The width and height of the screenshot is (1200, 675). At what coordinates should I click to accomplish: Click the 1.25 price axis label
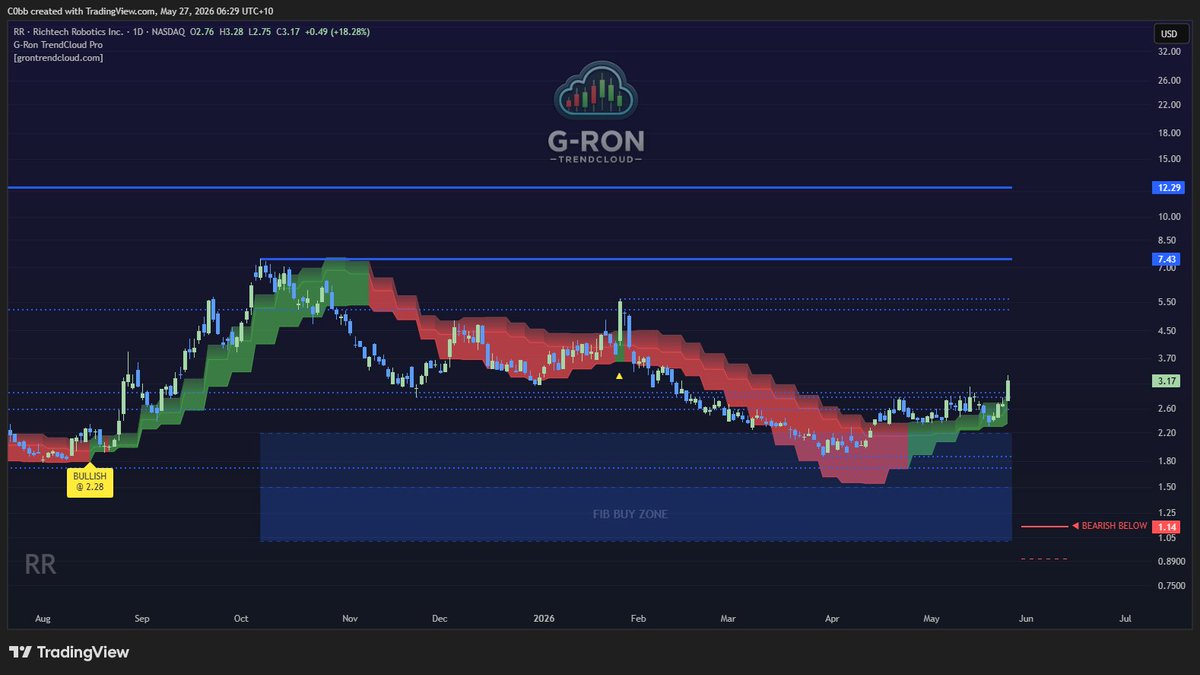[x=1169, y=512]
